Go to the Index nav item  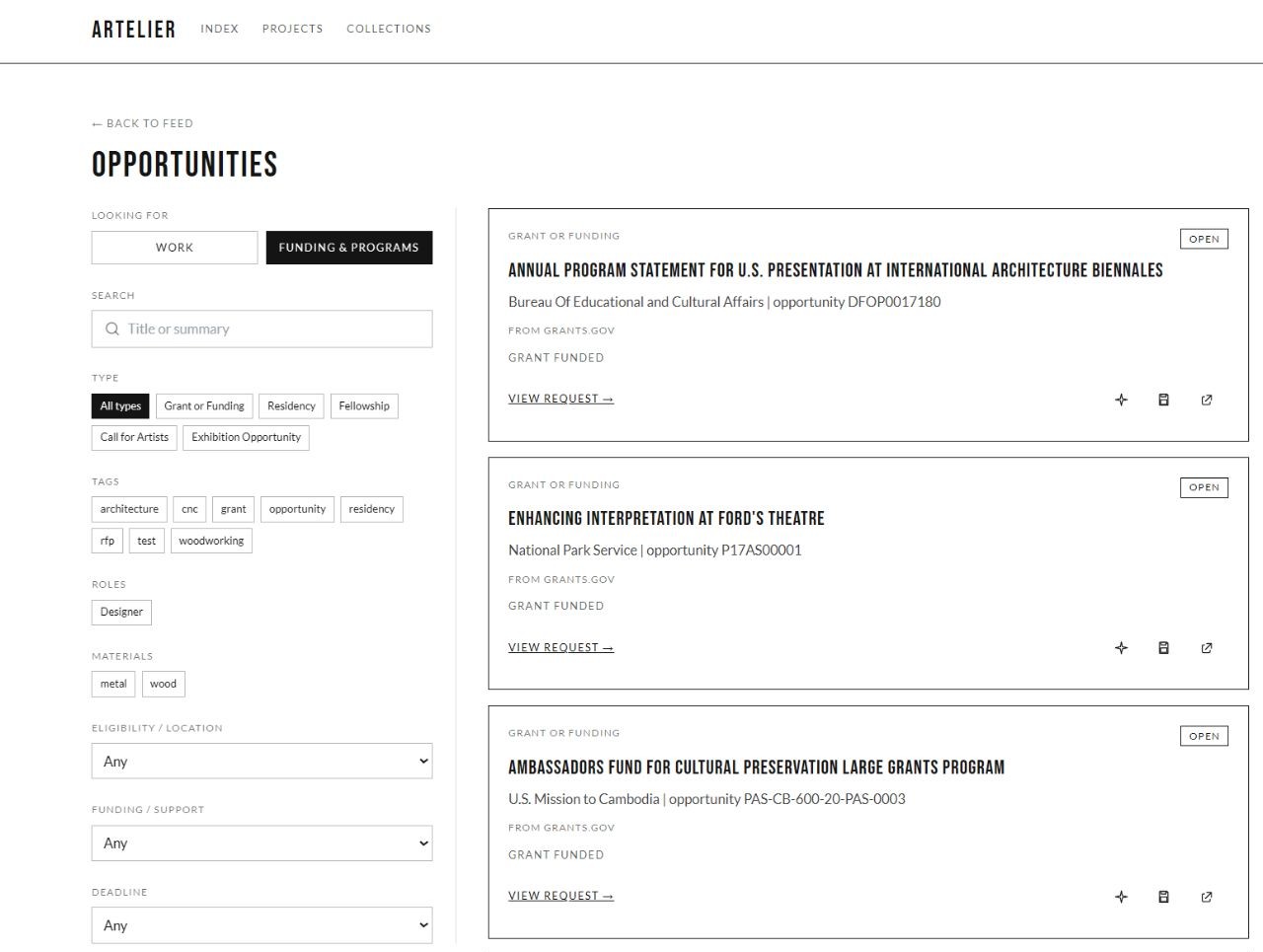pyautogui.click(x=219, y=29)
